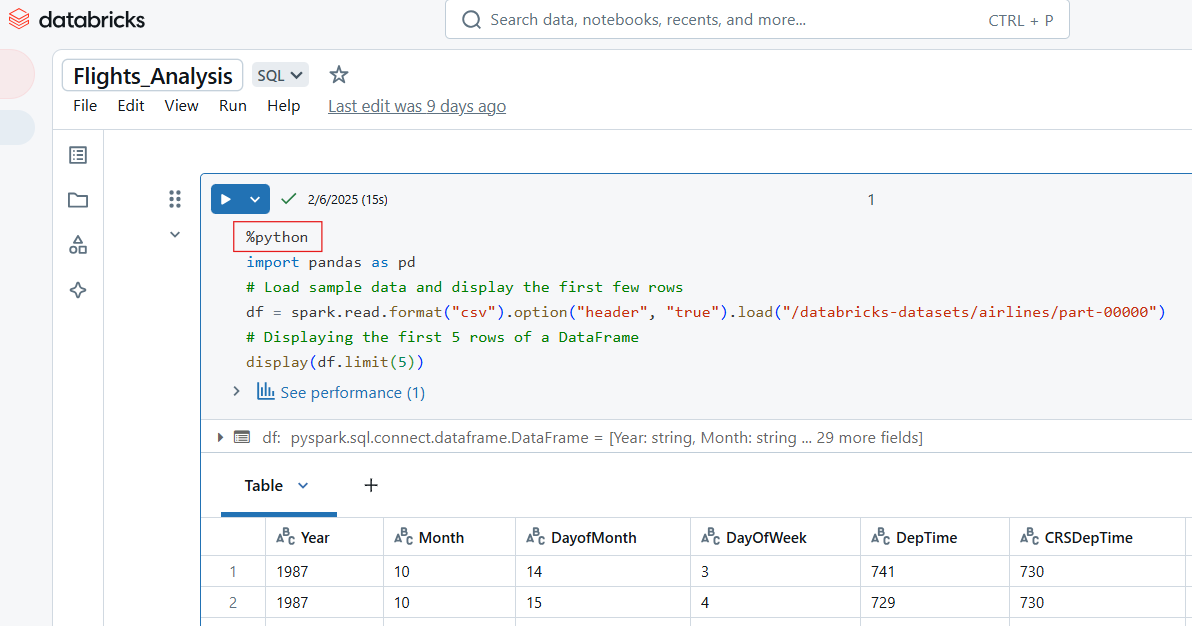Click the DepTime column header

point(935,537)
